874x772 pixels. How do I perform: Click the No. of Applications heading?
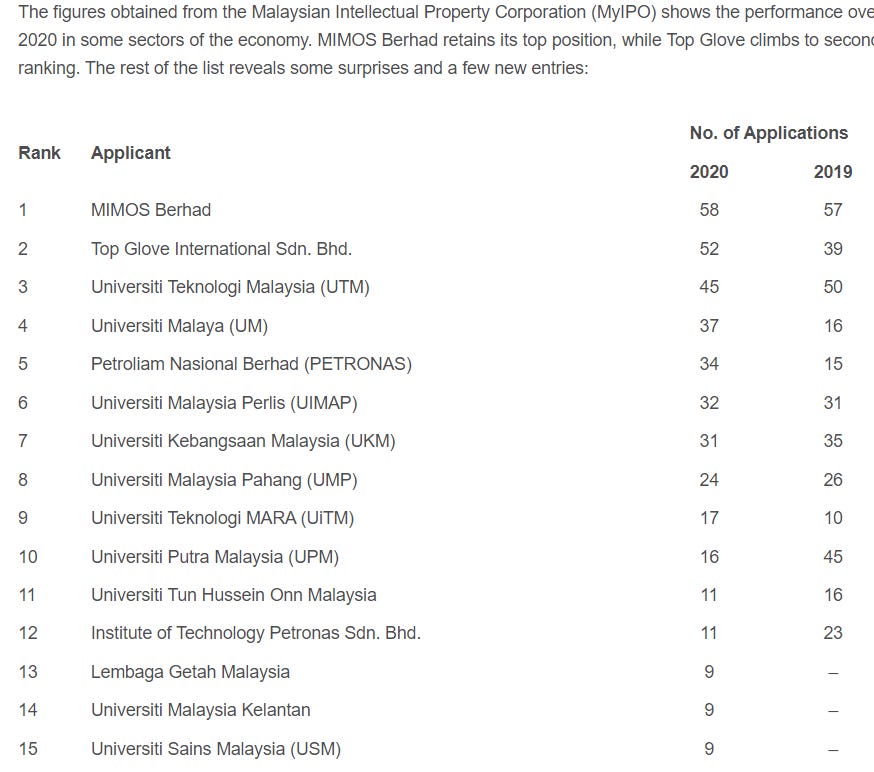click(769, 133)
